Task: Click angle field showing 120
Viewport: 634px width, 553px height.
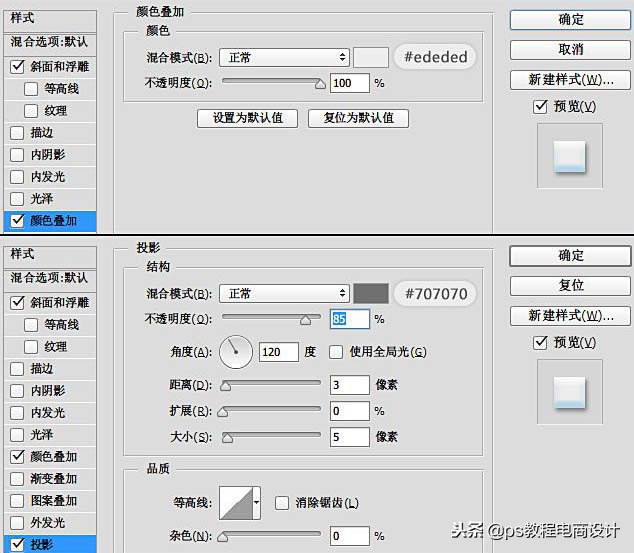Action: (x=279, y=352)
